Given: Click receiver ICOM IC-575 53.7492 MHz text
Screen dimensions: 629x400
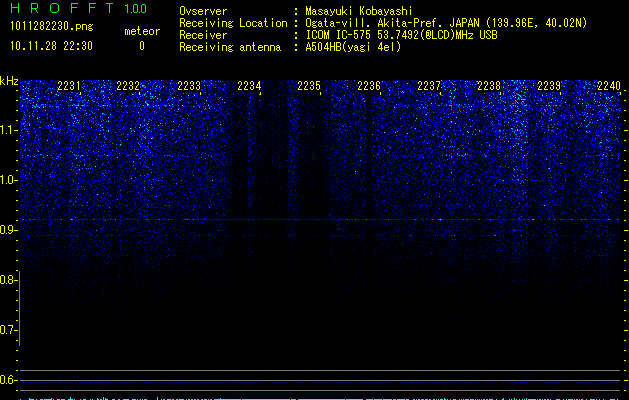Looking at the screenshot, I should (x=401, y=35).
